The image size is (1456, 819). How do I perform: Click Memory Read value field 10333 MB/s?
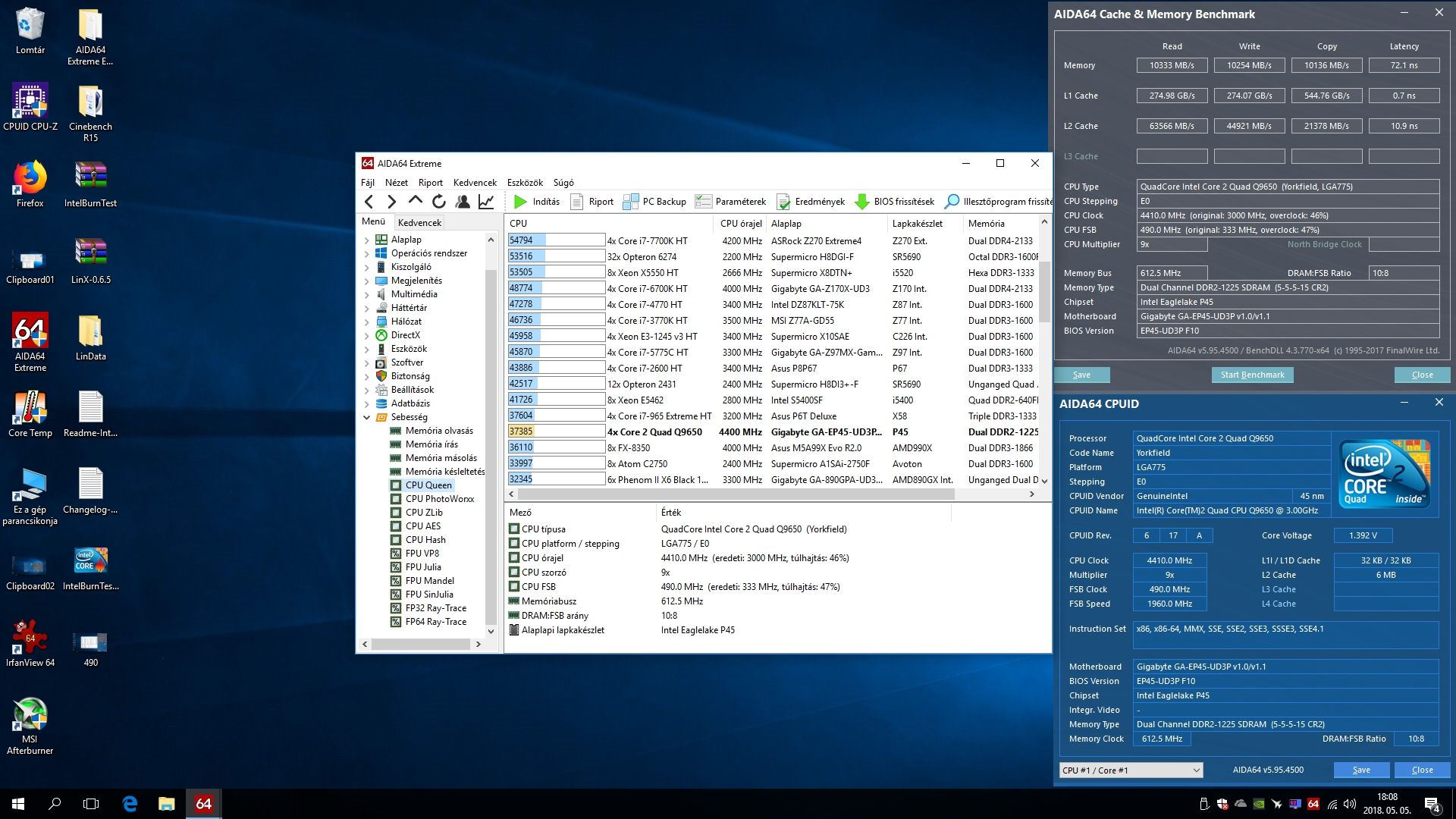coord(1172,65)
